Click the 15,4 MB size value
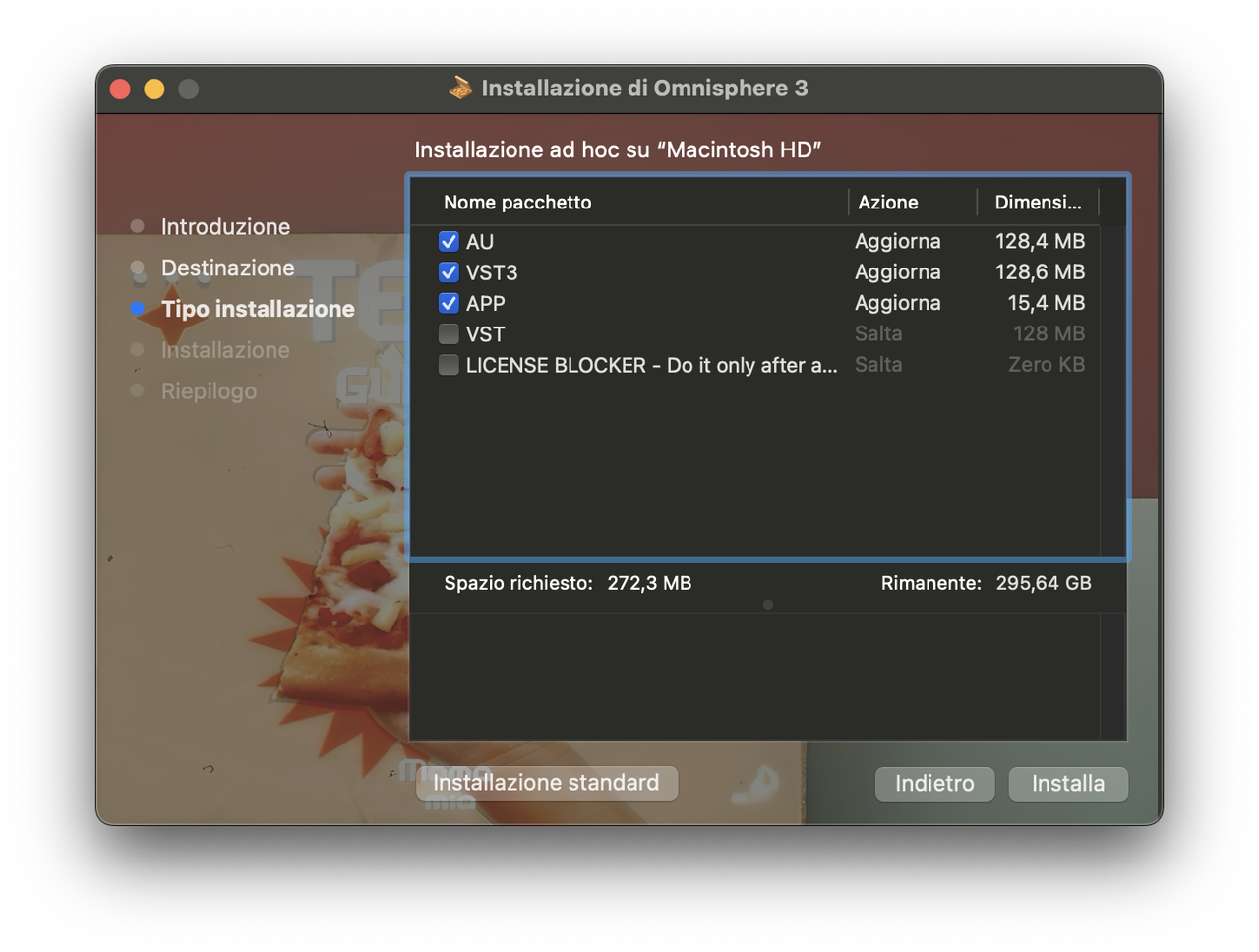The height and width of the screenshot is (952, 1259). [1047, 303]
